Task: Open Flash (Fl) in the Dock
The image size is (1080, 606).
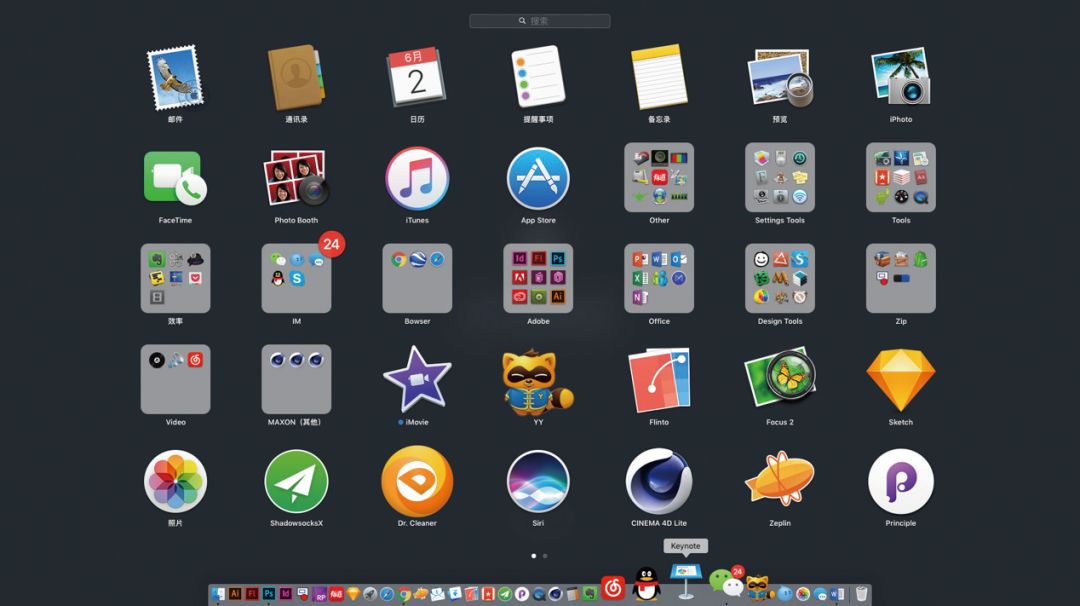Action: pos(252,594)
